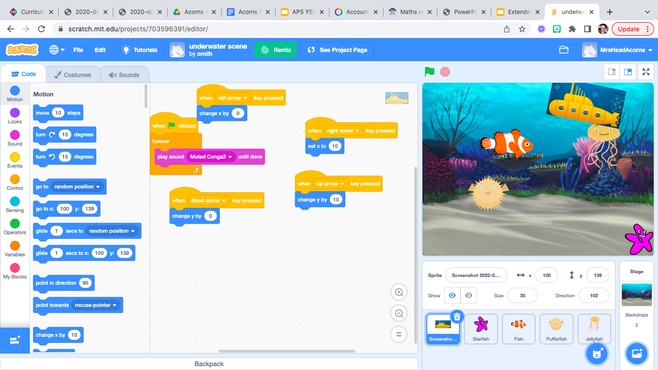Zoom out of the code workspace
658x370 pixels.
click(x=399, y=313)
